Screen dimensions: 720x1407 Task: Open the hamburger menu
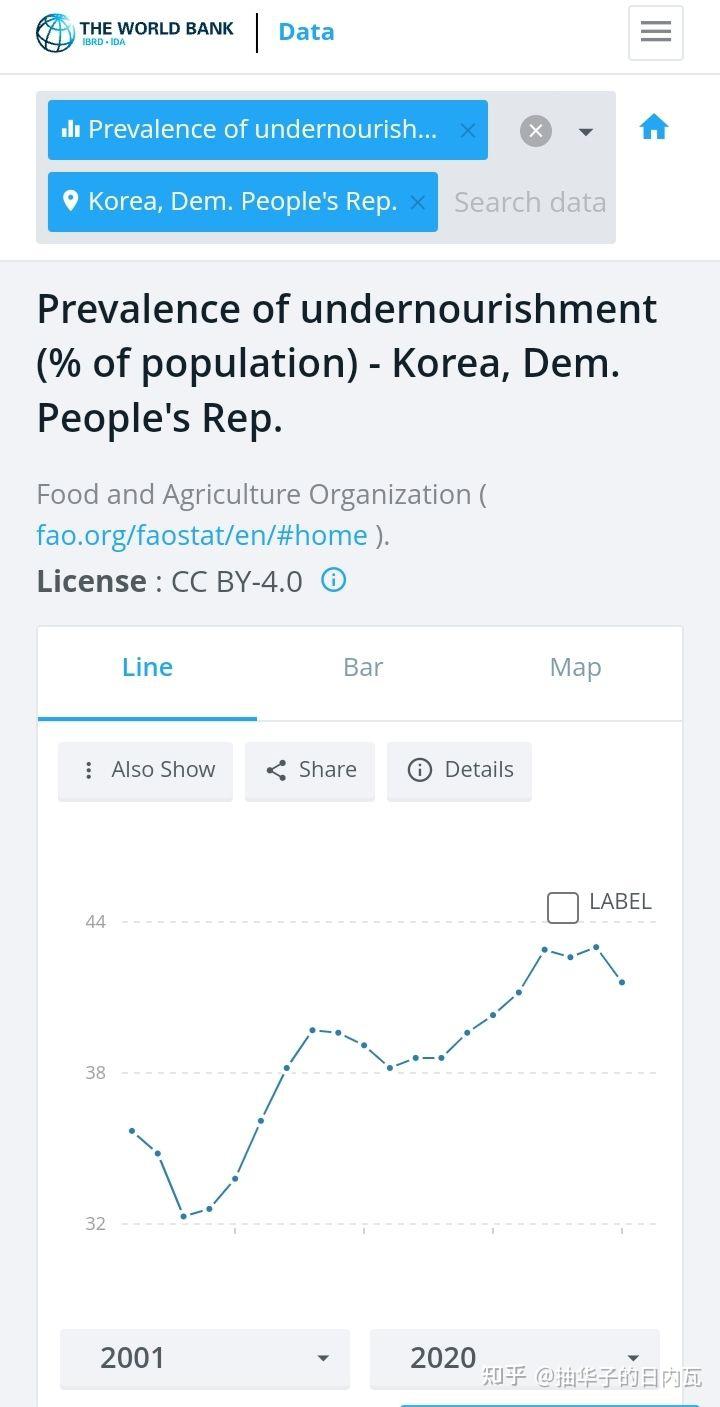[x=655, y=32]
